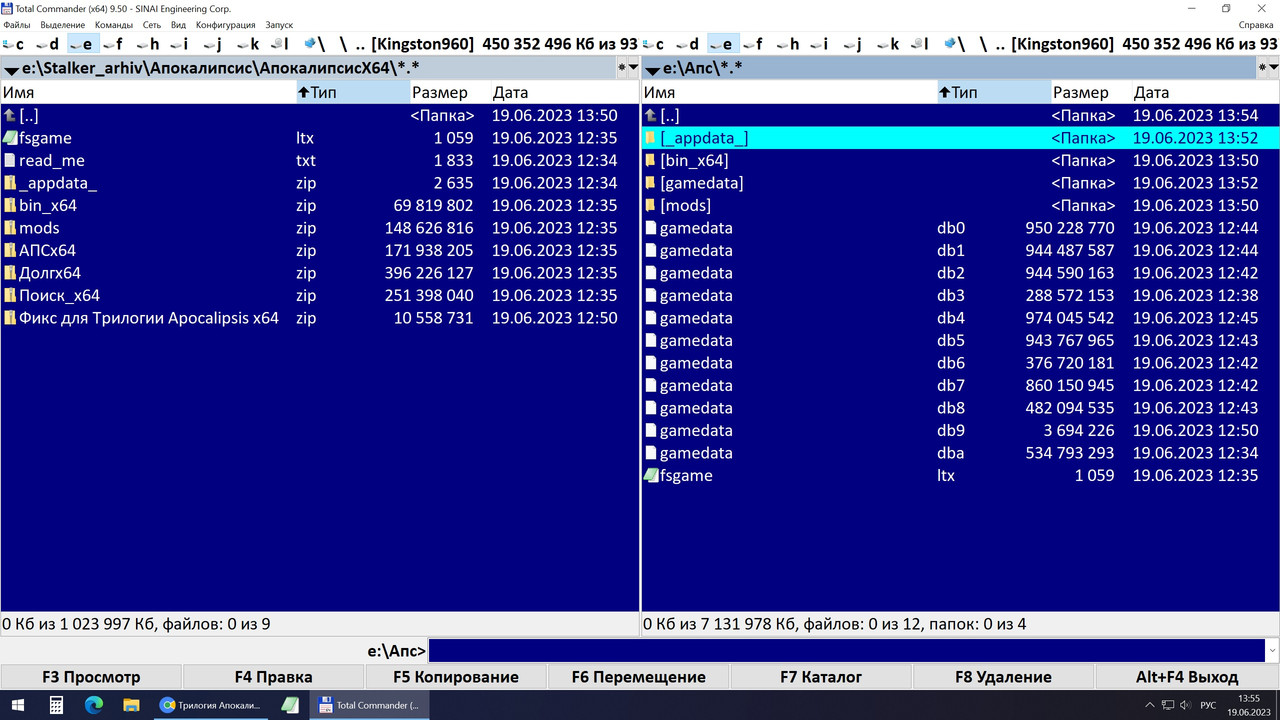The height and width of the screenshot is (720, 1280).
Task: Open left panel drive list triangle
Action: [x=11, y=70]
